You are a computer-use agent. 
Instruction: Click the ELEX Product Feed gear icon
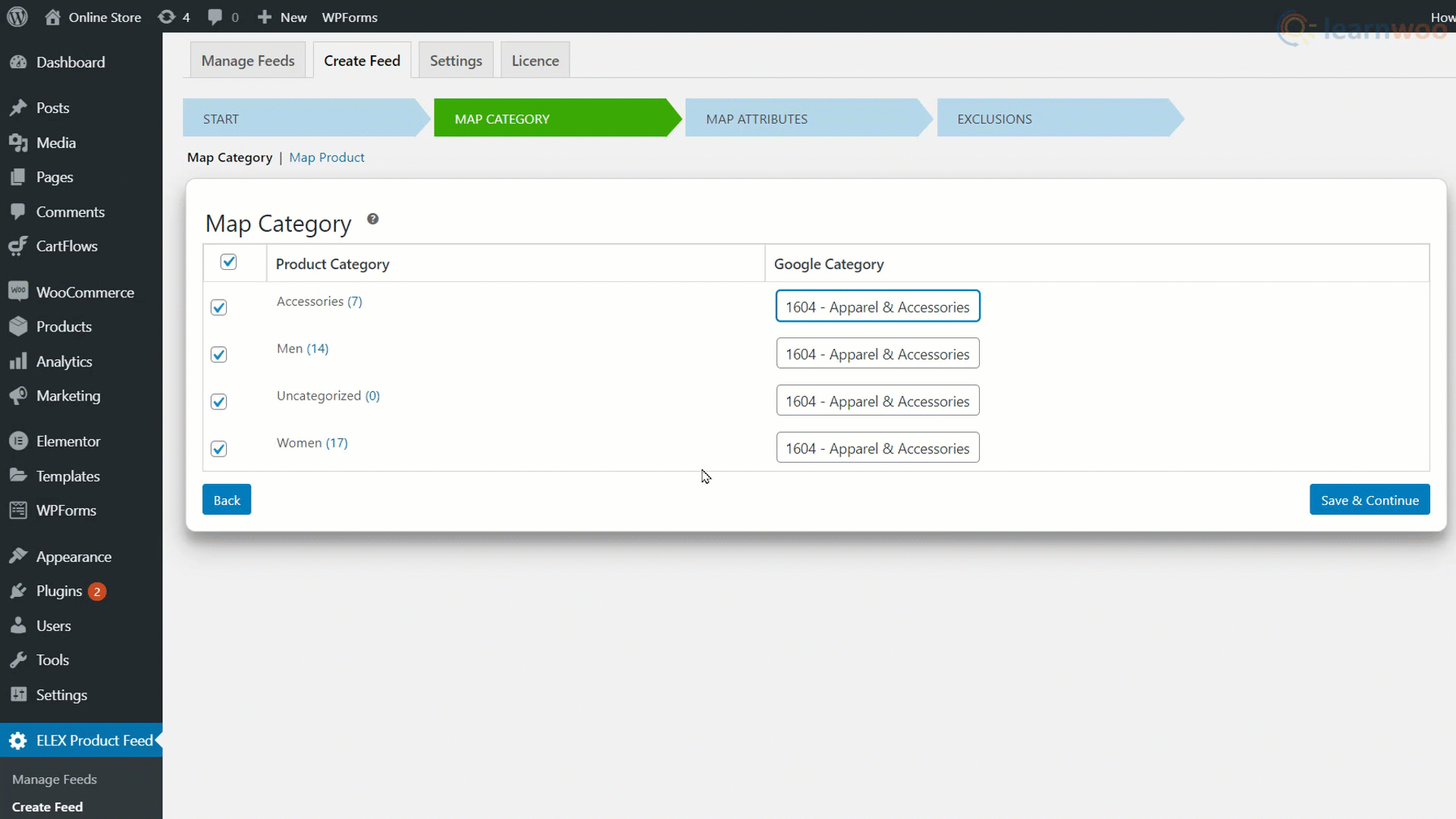coord(18,741)
